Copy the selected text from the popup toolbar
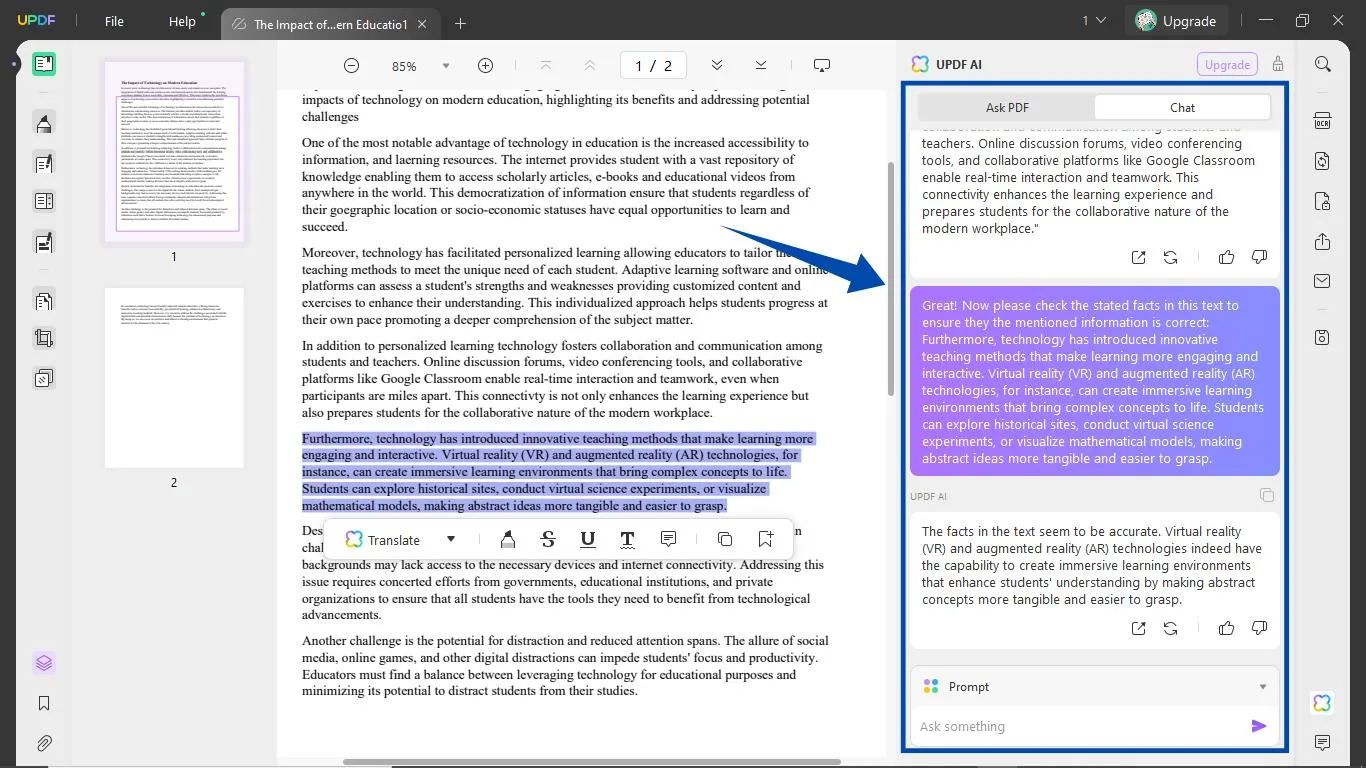Viewport: 1366px width, 768px height. (x=724, y=539)
